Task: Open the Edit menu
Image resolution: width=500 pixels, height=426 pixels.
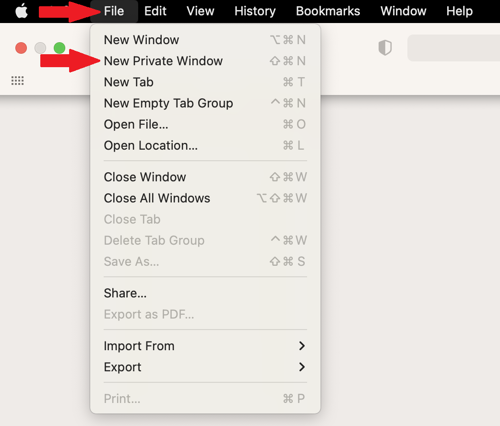Action: (x=155, y=11)
